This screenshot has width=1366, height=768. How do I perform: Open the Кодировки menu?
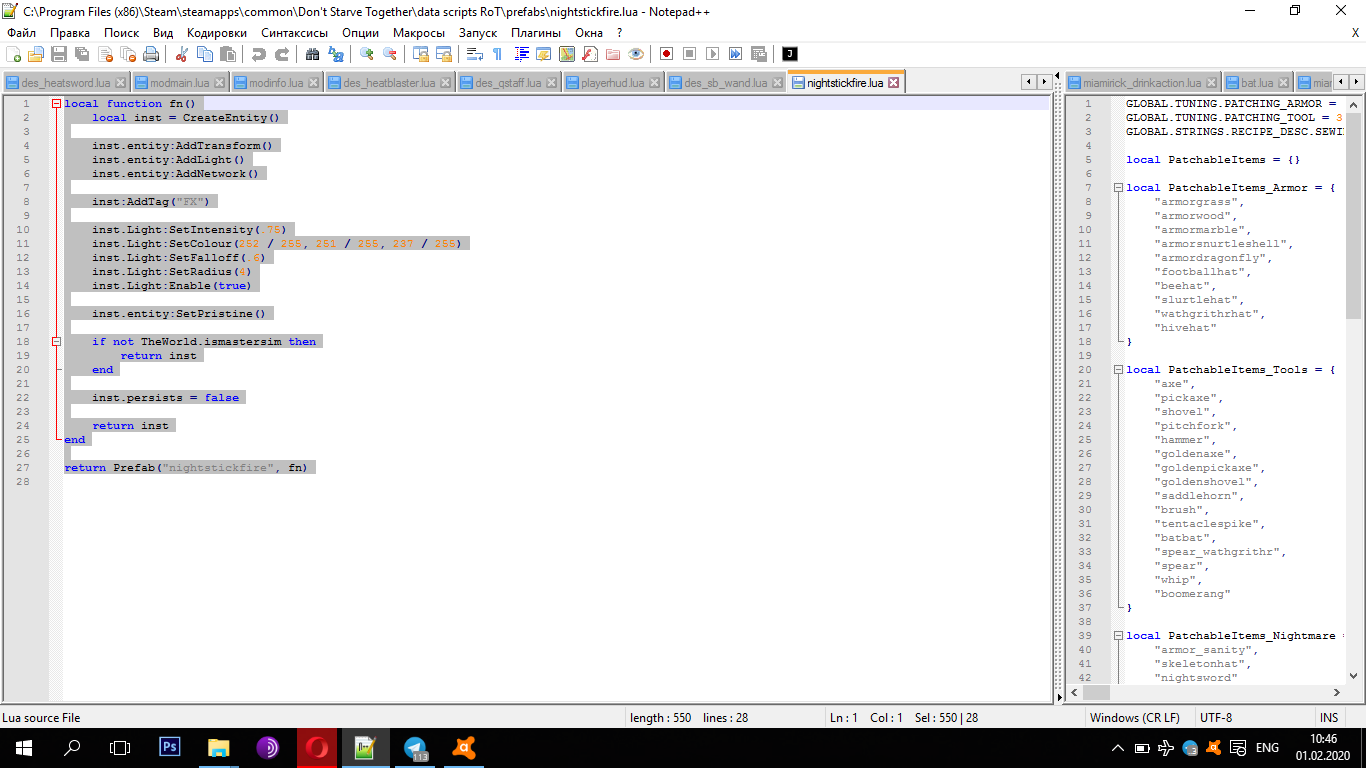[217, 33]
